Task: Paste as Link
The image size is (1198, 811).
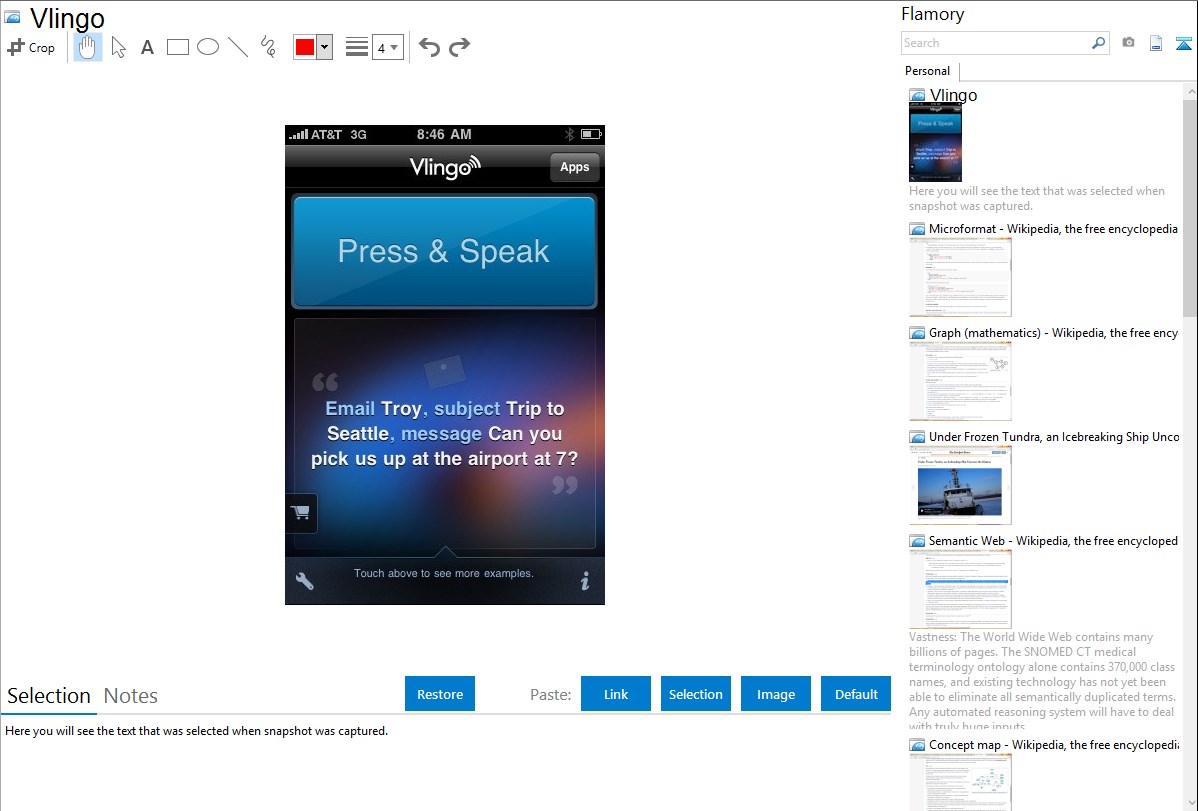Action: pos(616,694)
